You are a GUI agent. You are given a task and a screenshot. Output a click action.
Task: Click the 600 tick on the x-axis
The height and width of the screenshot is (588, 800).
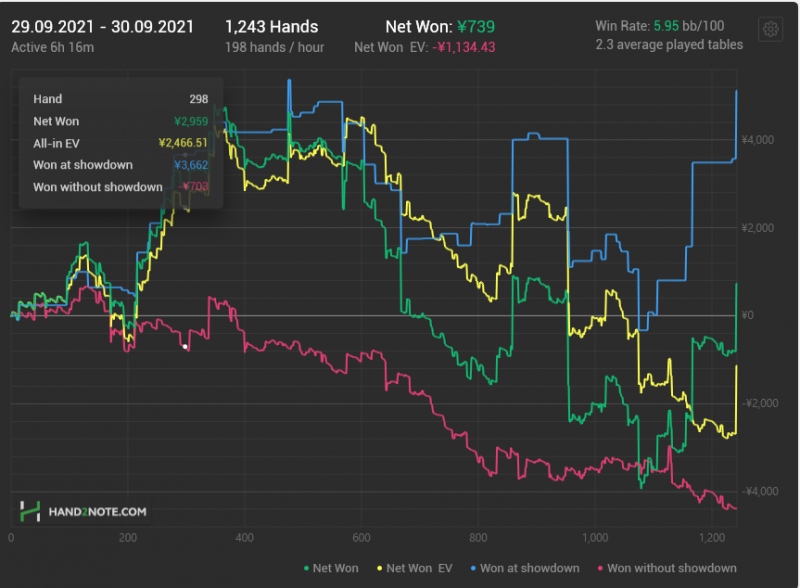361,537
